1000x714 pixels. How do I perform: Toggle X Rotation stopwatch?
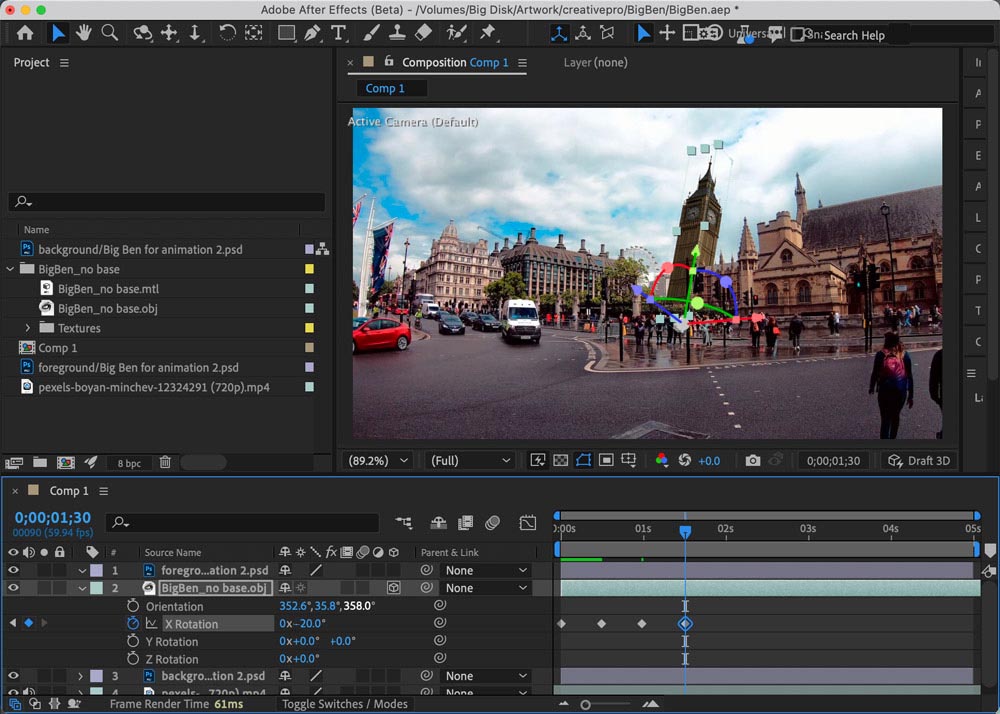pos(133,623)
